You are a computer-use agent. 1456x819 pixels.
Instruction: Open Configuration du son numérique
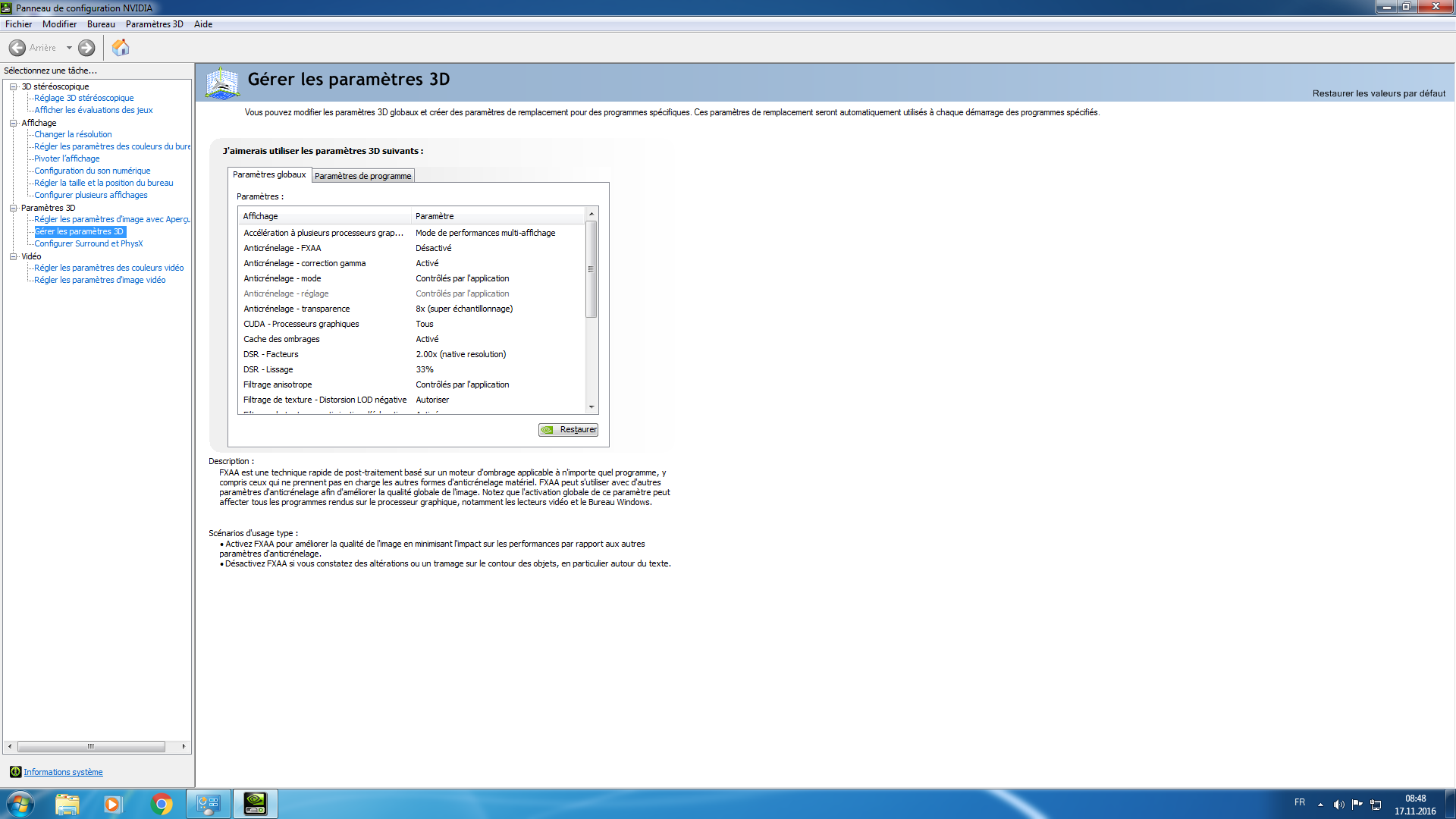(x=92, y=171)
